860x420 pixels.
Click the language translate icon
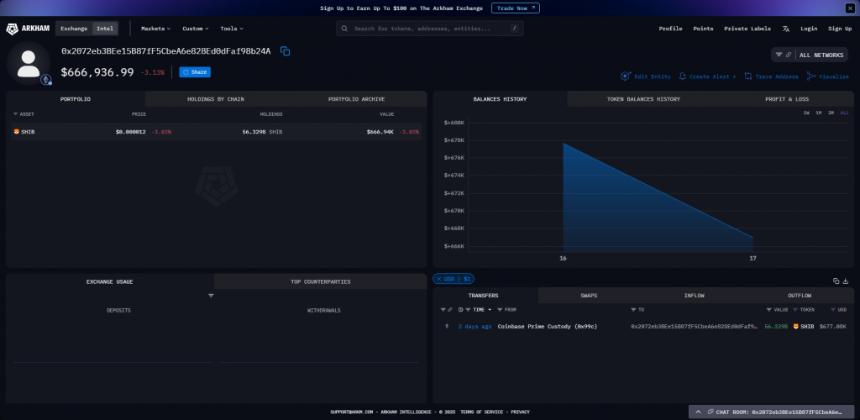[x=786, y=28]
